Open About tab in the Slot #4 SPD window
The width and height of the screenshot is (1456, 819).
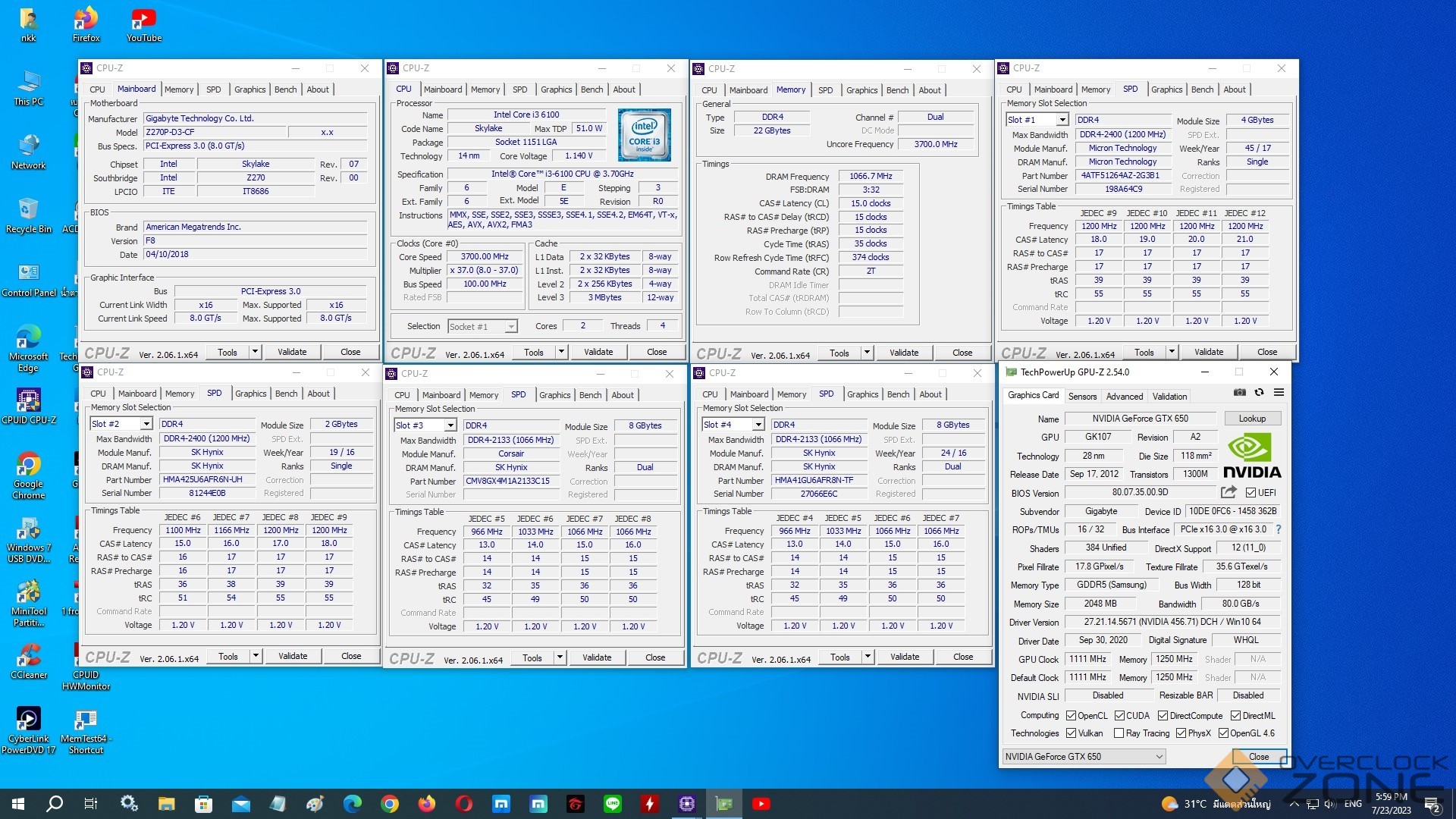tap(930, 394)
